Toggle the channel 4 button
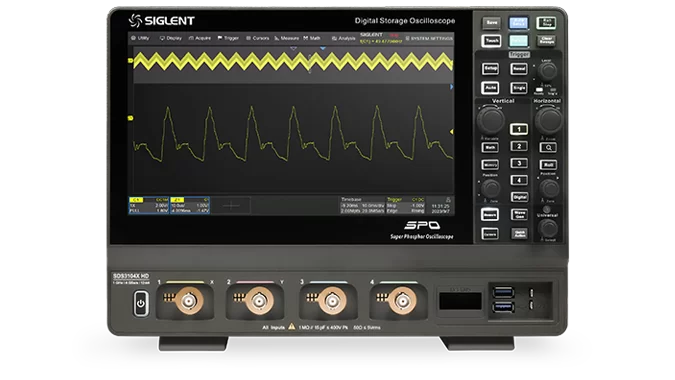 (x=519, y=180)
